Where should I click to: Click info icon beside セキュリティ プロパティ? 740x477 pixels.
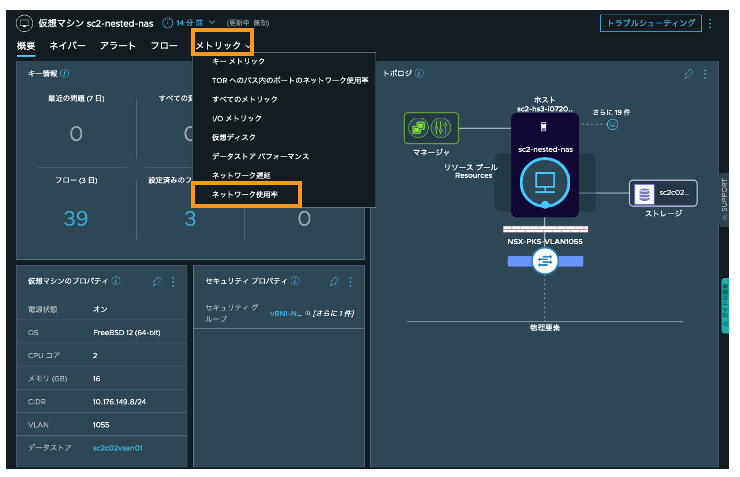tap(295, 281)
